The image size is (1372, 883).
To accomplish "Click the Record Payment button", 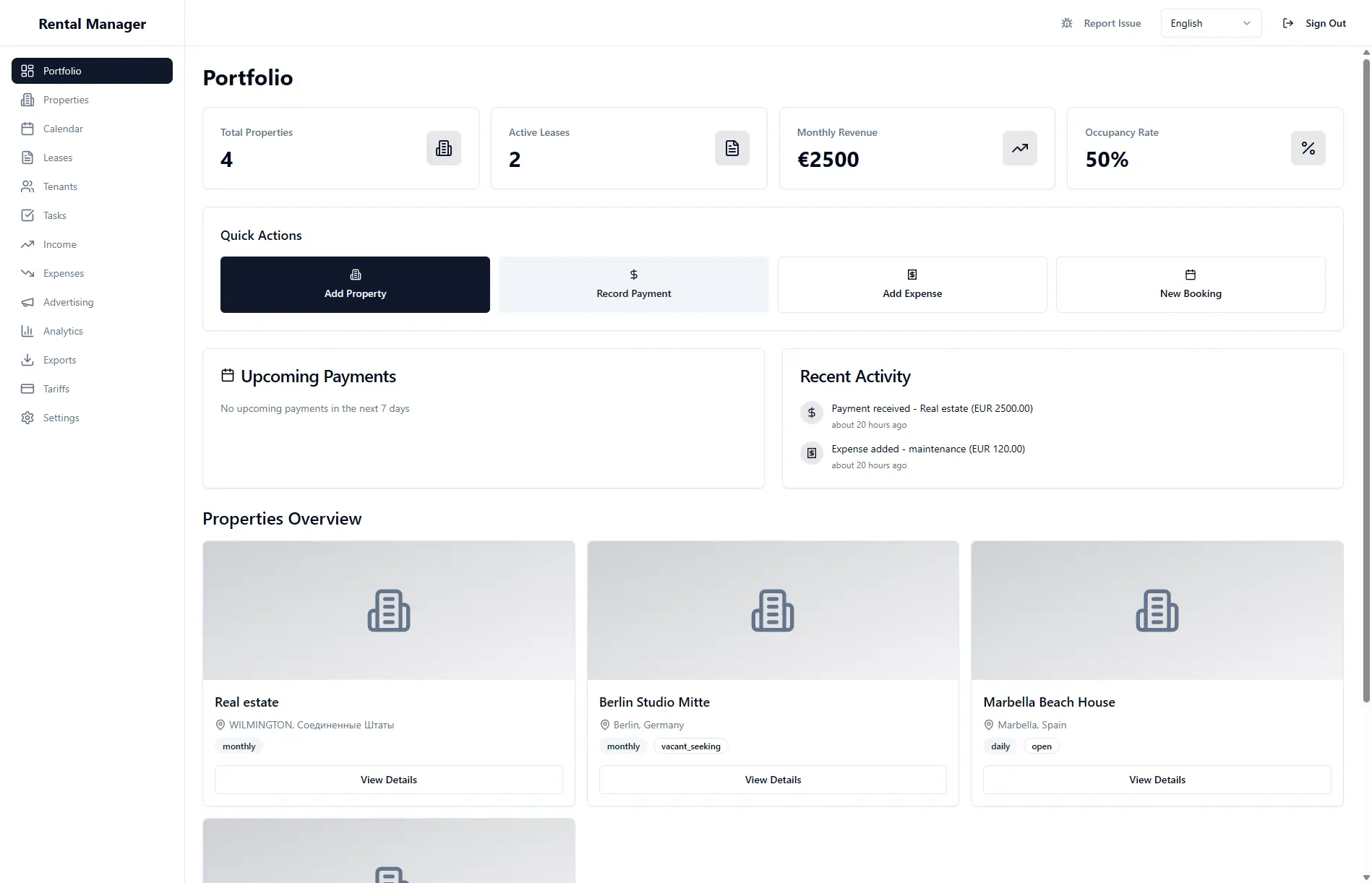I will pyautogui.click(x=633, y=285).
